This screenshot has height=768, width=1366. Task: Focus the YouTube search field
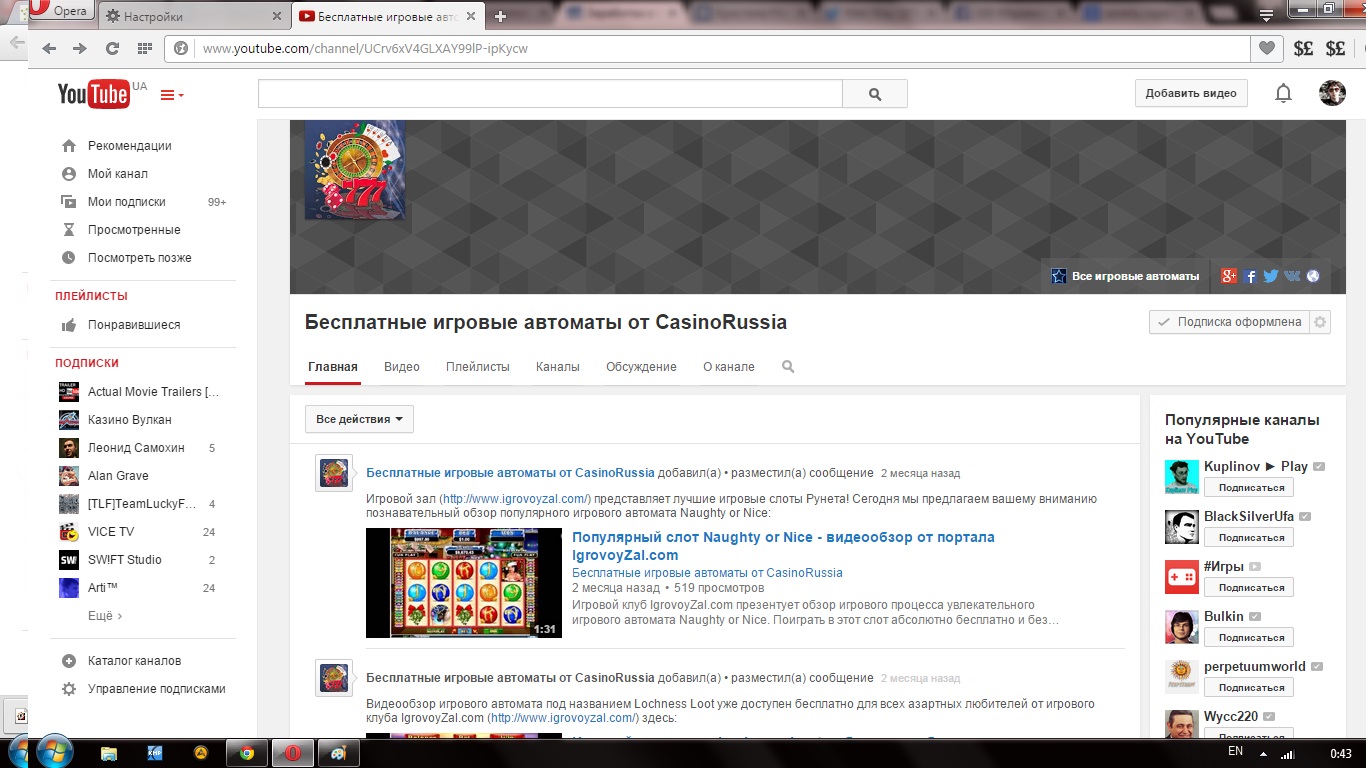point(550,94)
